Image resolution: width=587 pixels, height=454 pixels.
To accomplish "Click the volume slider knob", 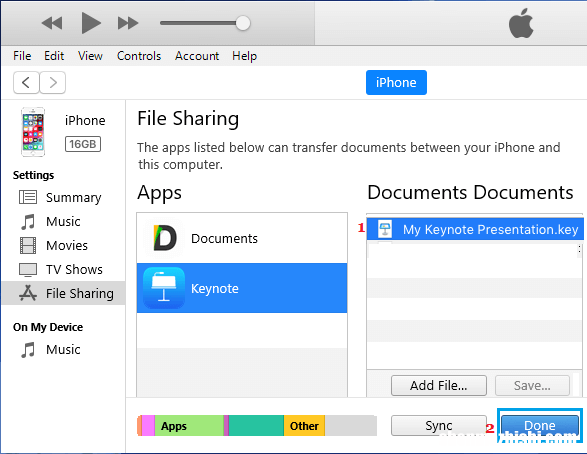I will tap(243, 23).
